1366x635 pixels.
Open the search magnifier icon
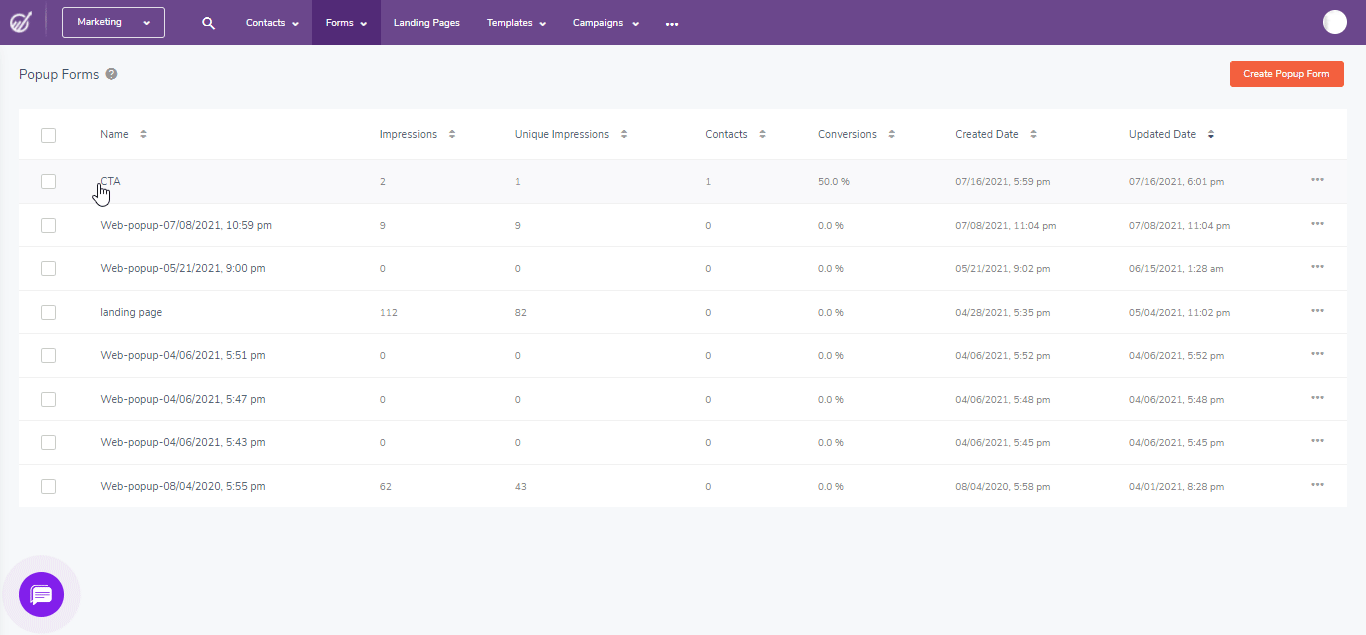[208, 23]
